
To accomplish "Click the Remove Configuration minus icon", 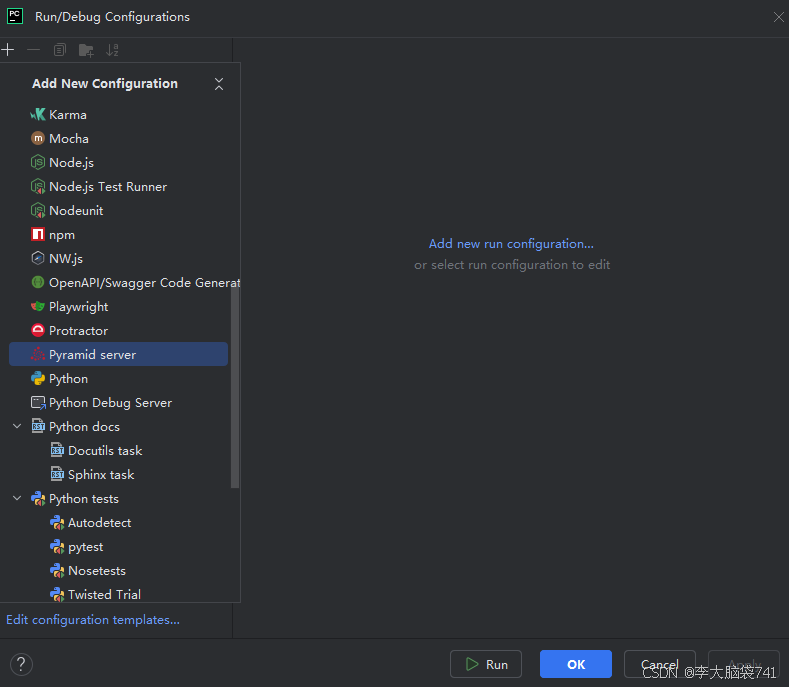I will [33, 50].
